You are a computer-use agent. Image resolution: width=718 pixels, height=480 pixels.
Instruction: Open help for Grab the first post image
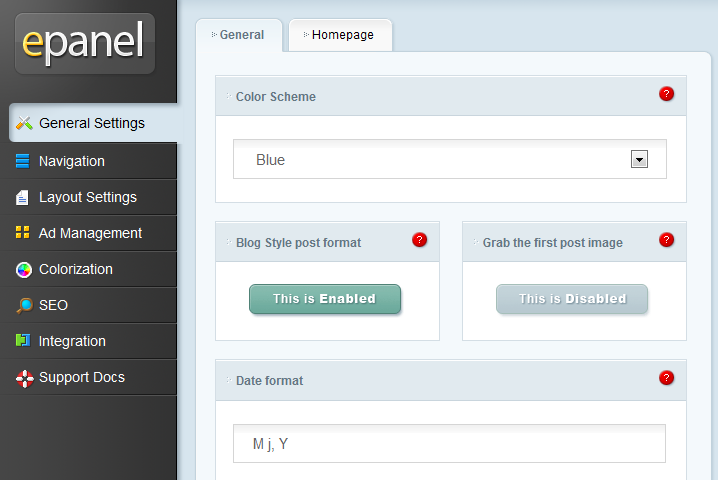pyautogui.click(x=666, y=240)
